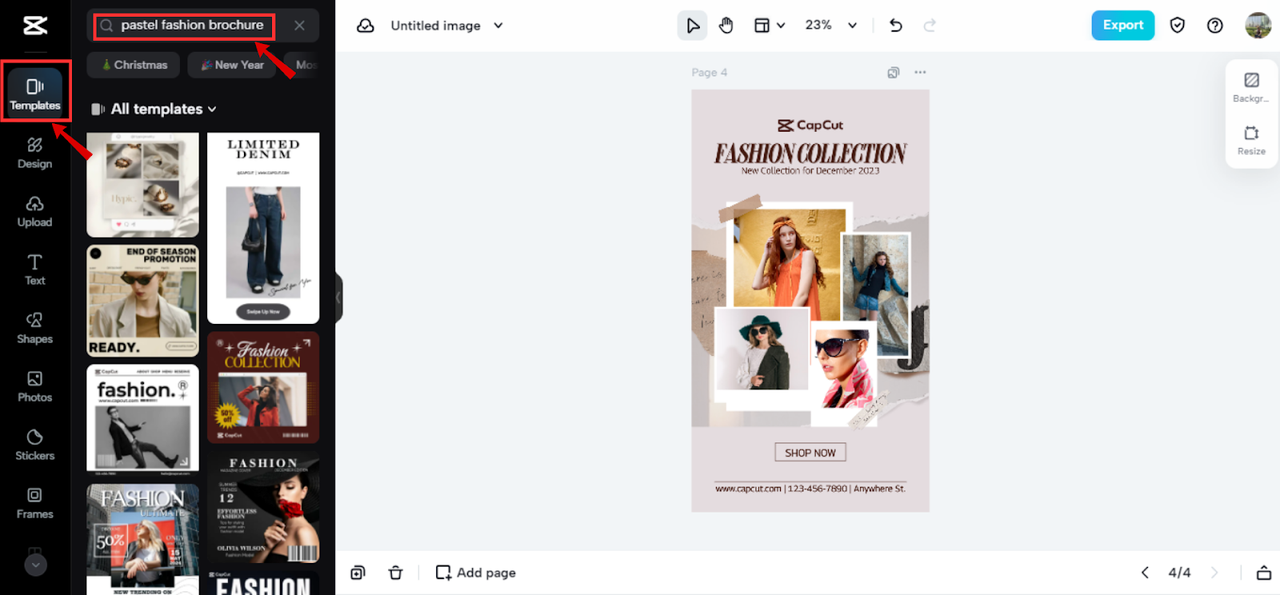Image resolution: width=1280 pixels, height=595 pixels.
Task: Select the SHOP NOW button on canvas
Action: point(810,452)
